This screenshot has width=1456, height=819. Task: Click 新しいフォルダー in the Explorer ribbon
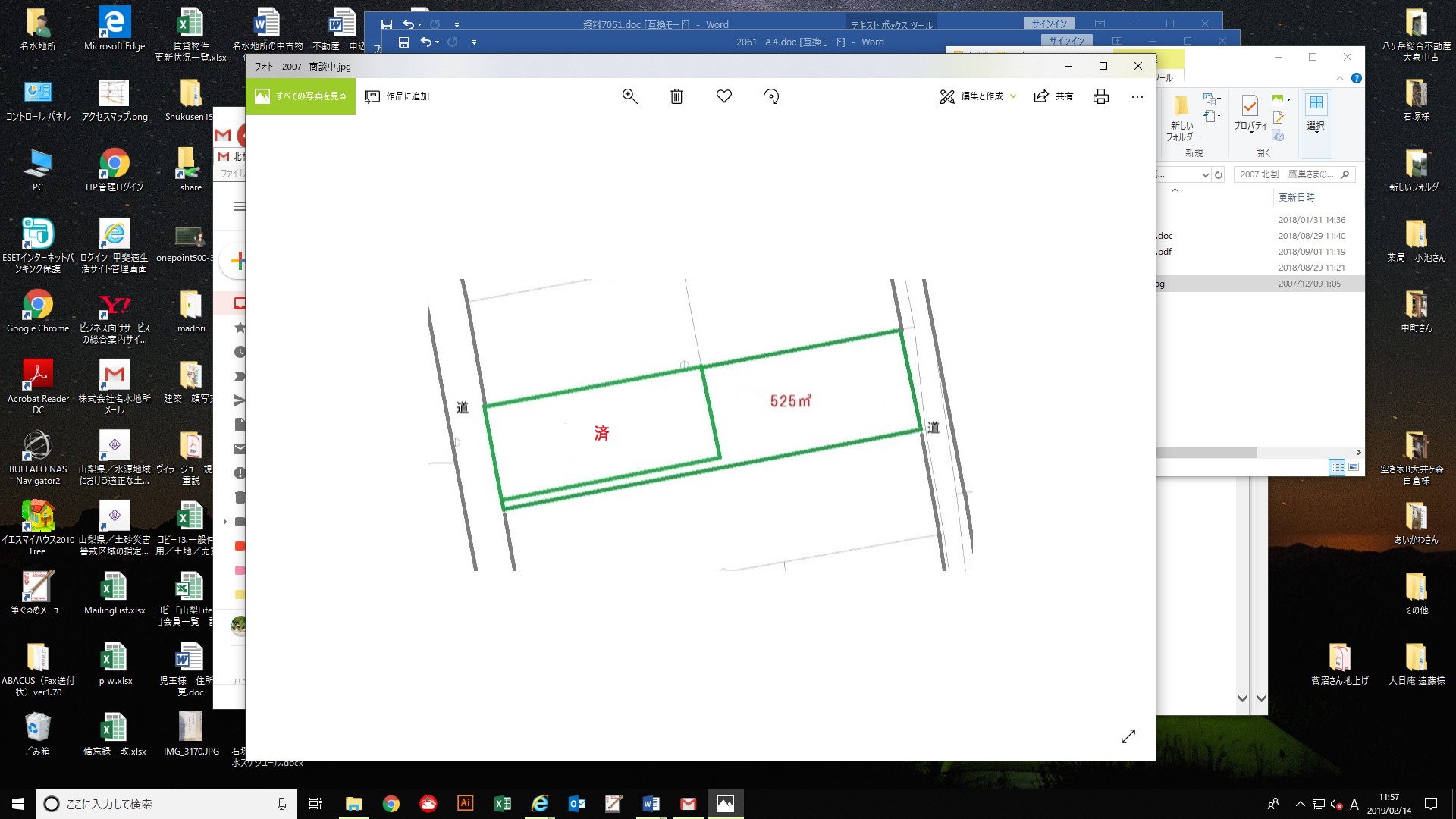point(1181,120)
